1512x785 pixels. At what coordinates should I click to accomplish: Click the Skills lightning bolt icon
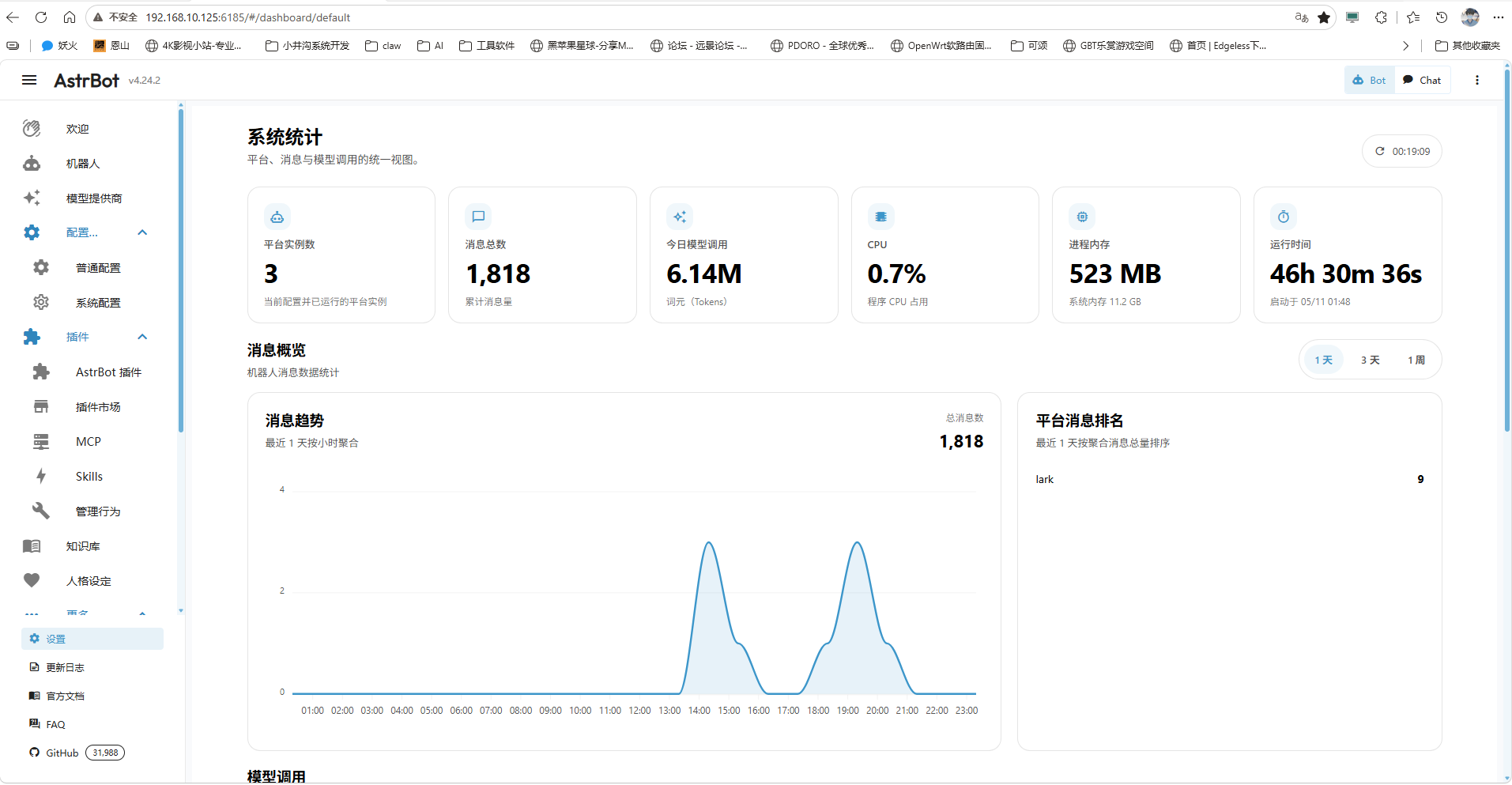click(x=41, y=477)
